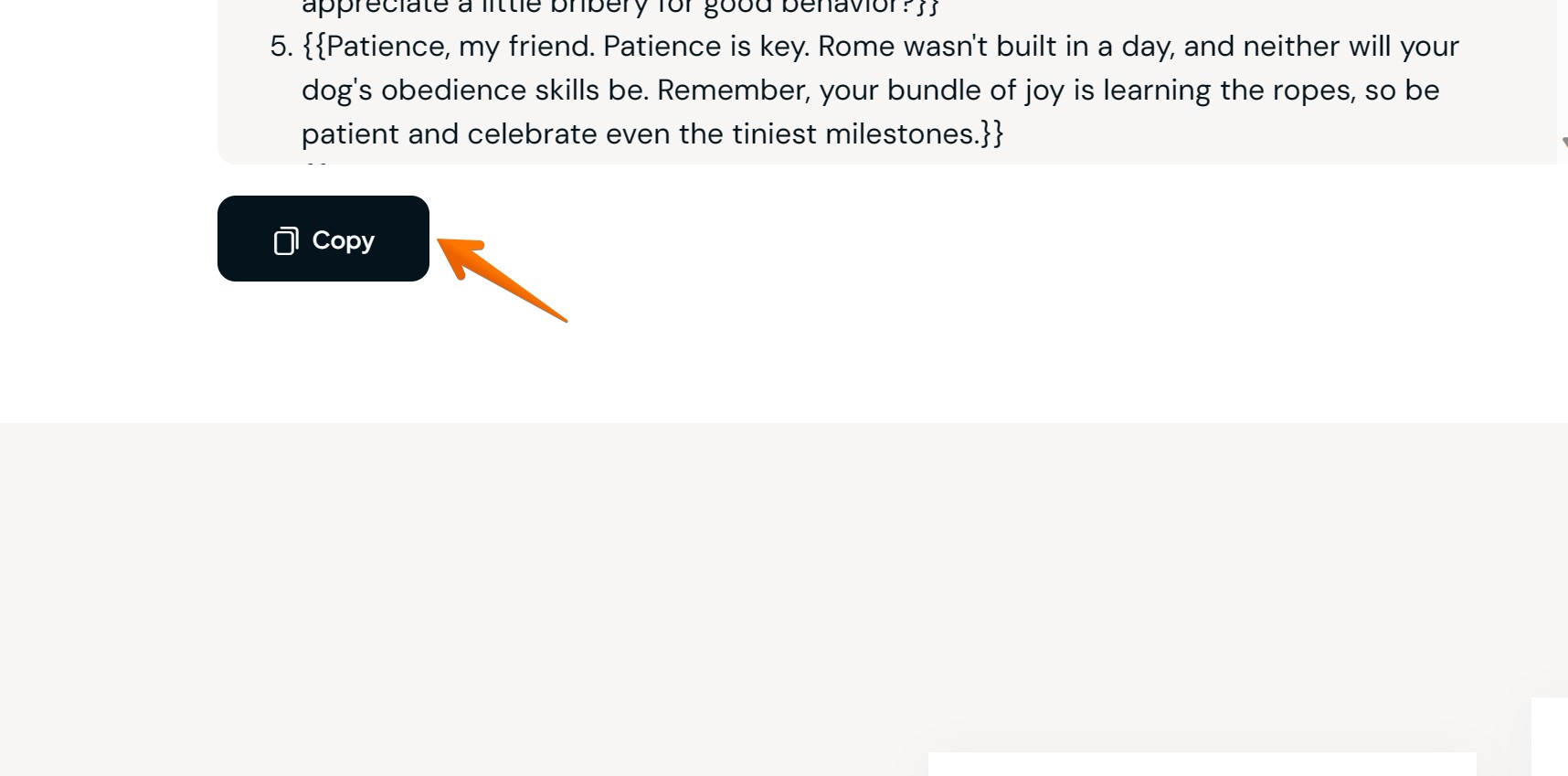Click the opening braces before "Patience, my friend"
This screenshot has height=776, width=1568.
click(x=313, y=47)
